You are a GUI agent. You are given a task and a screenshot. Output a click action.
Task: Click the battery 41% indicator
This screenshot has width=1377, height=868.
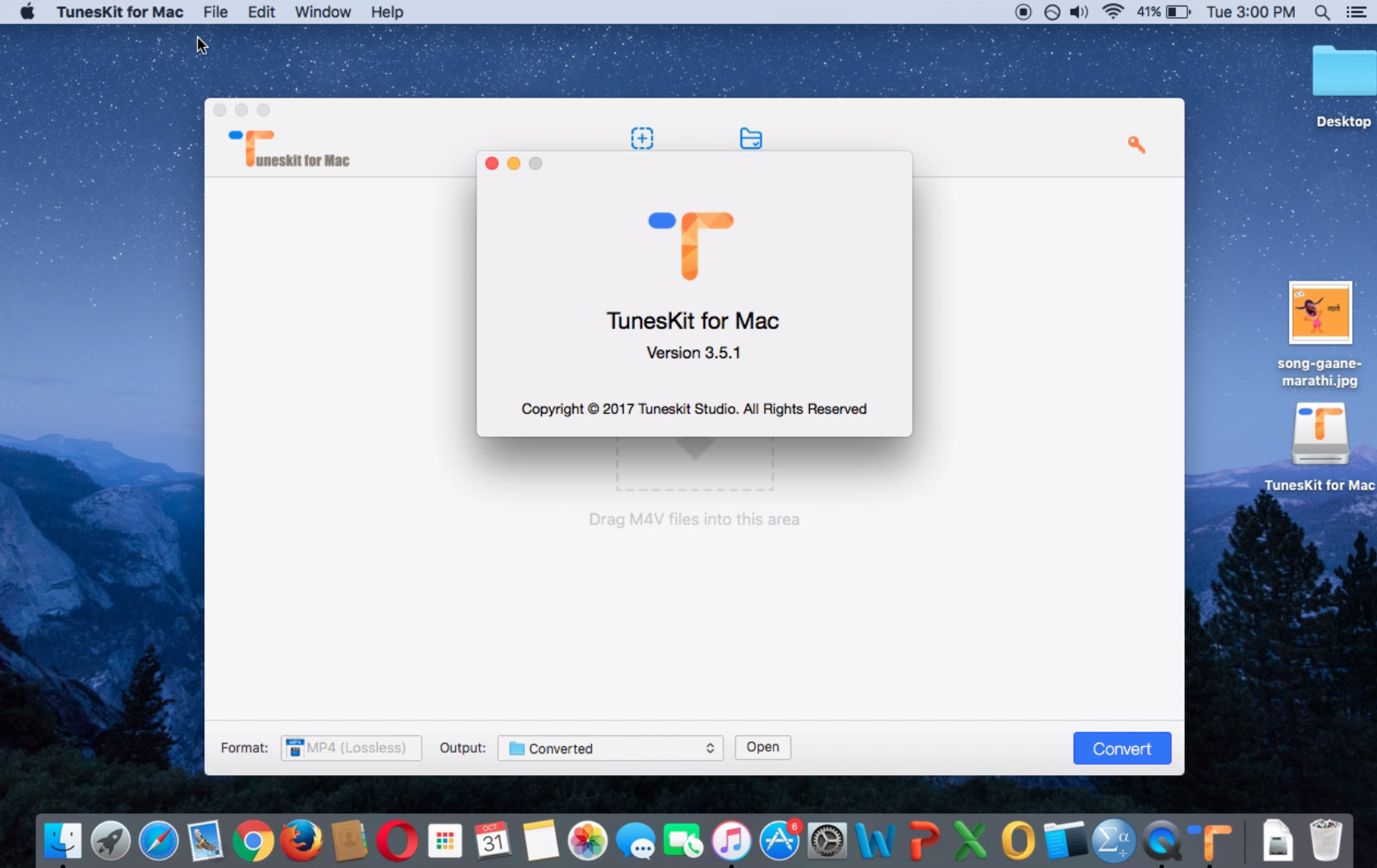coord(1163,12)
